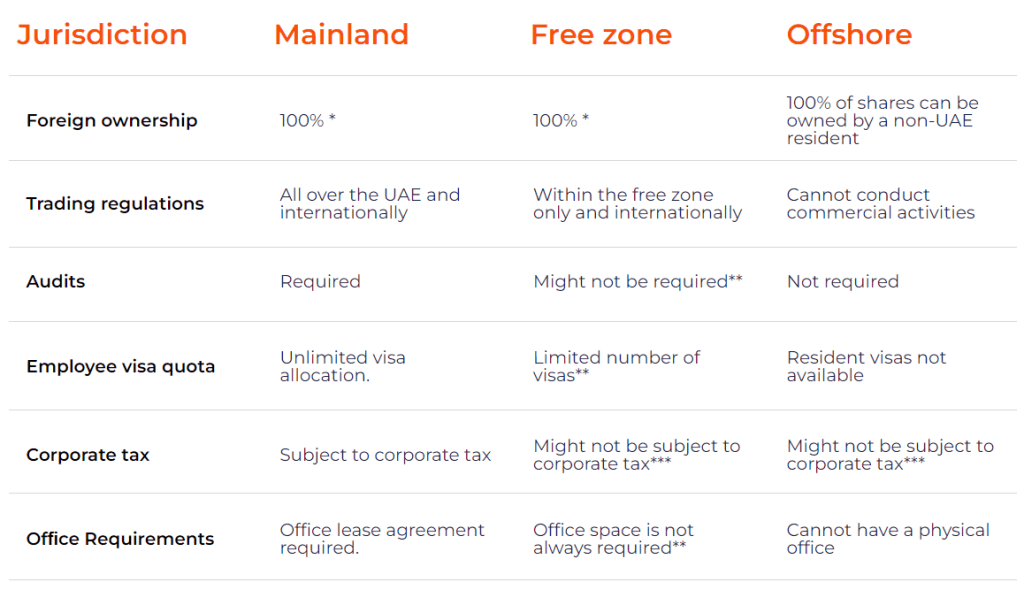Select the Offshore "Not required" audit cell

(842, 282)
